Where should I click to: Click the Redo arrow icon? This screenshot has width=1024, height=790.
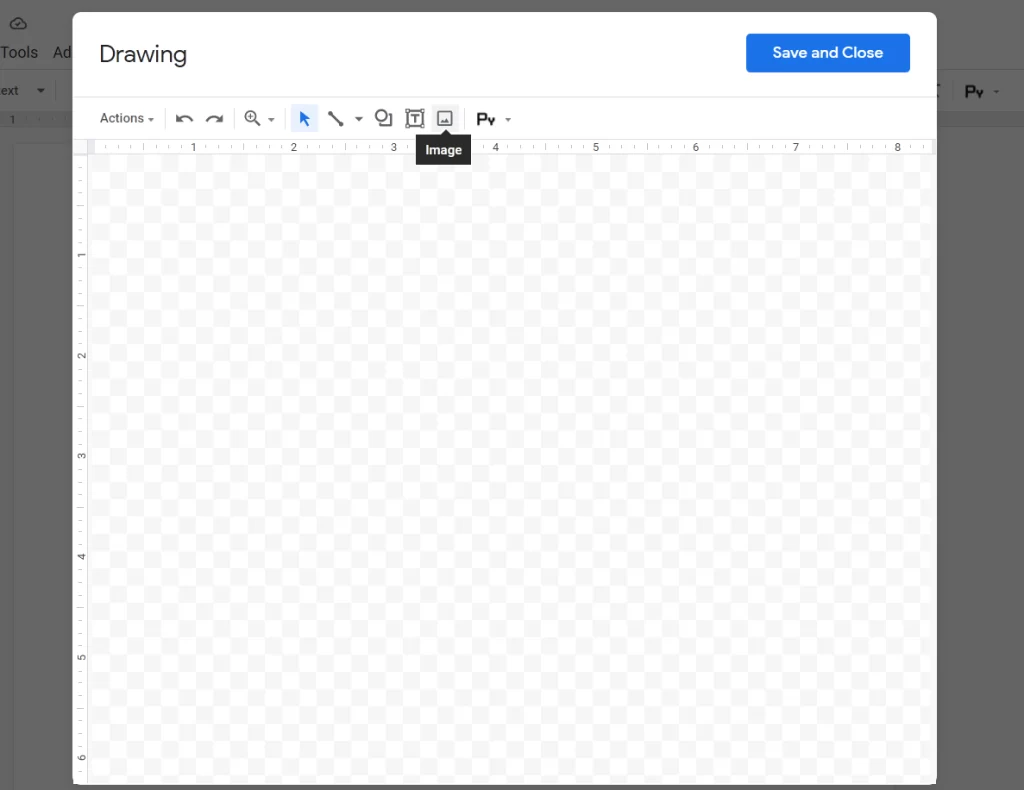pyautogui.click(x=214, y=118)
